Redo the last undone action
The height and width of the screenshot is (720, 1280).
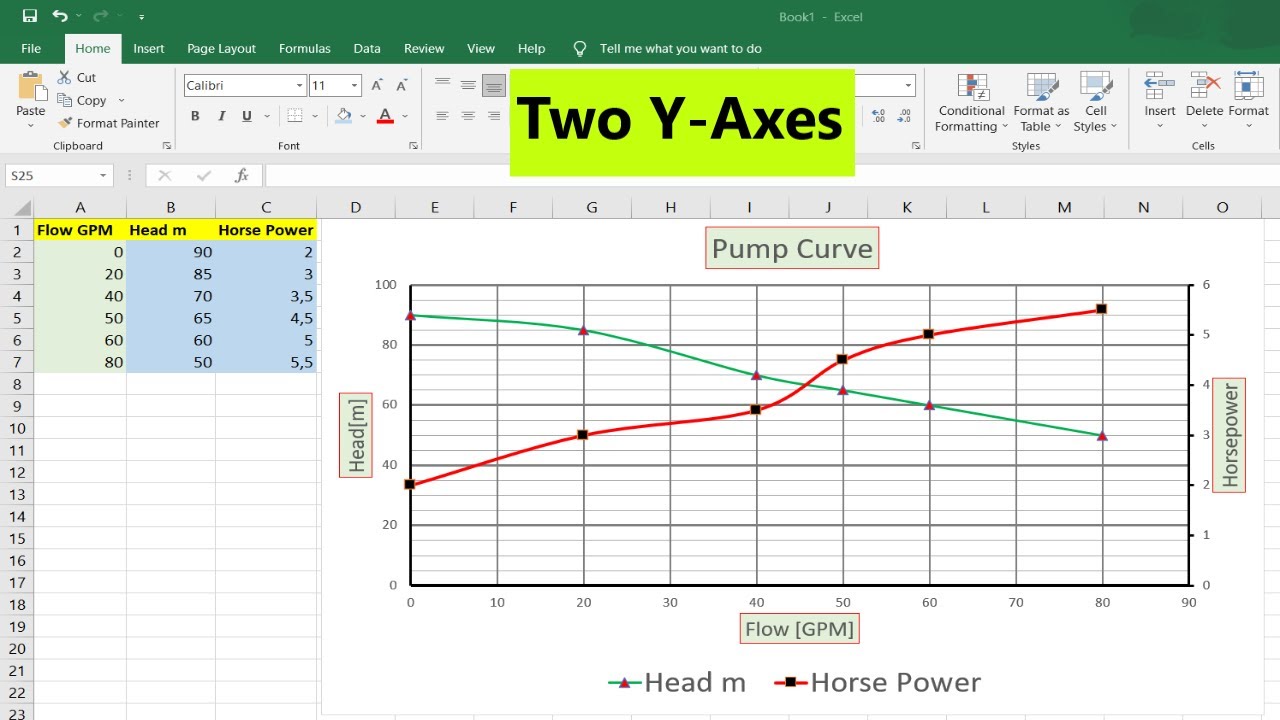(x=99, y=16)
